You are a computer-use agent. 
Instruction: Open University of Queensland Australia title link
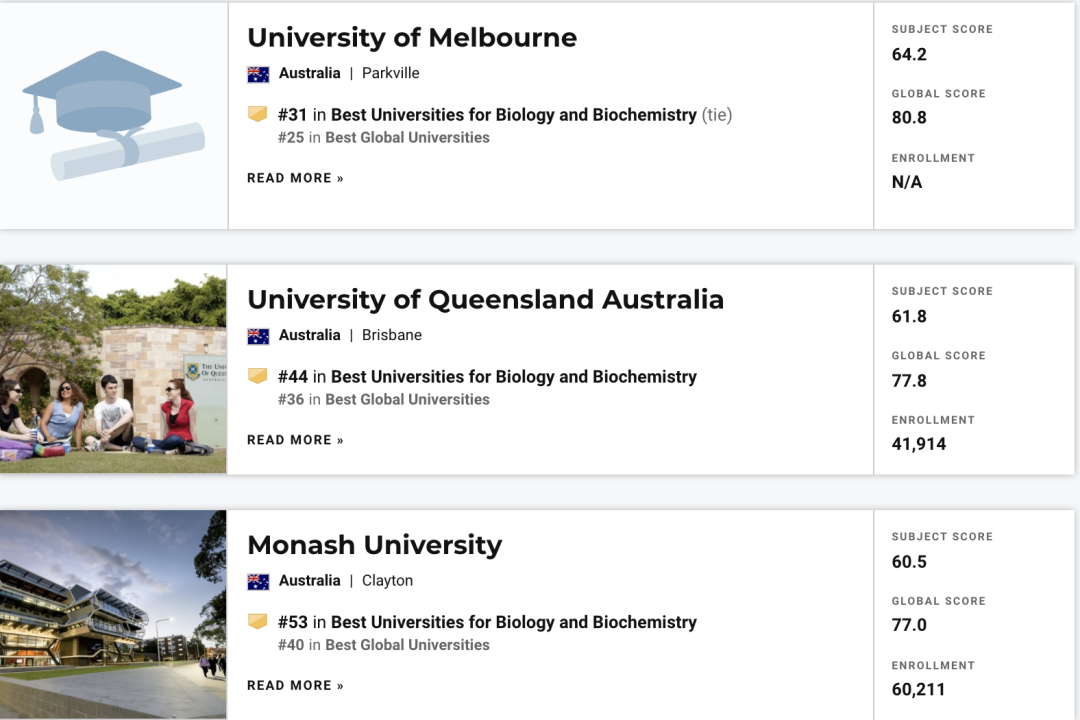click(486, 299)
